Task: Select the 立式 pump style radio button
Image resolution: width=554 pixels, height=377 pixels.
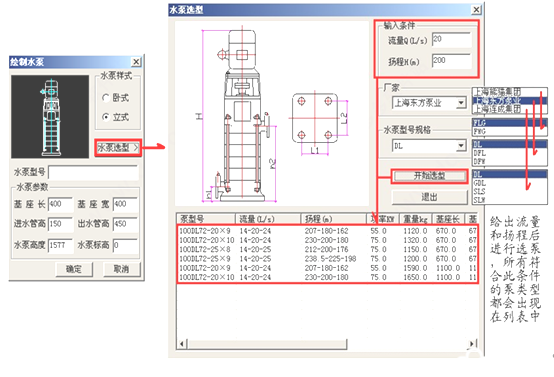Action: [x=106, y=117]
